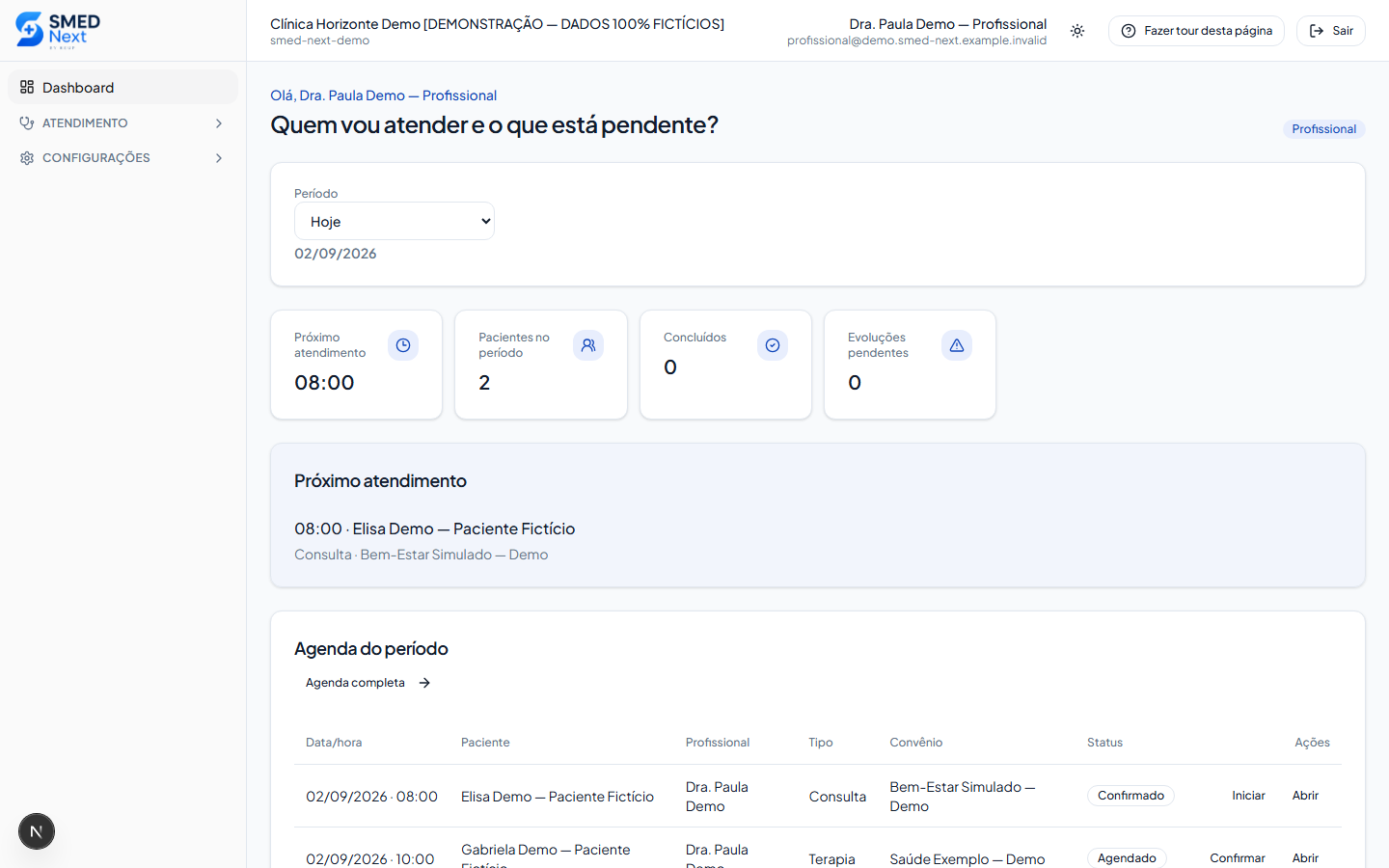
Task: Click the Agendado status badge
Action: (1127, 858)
